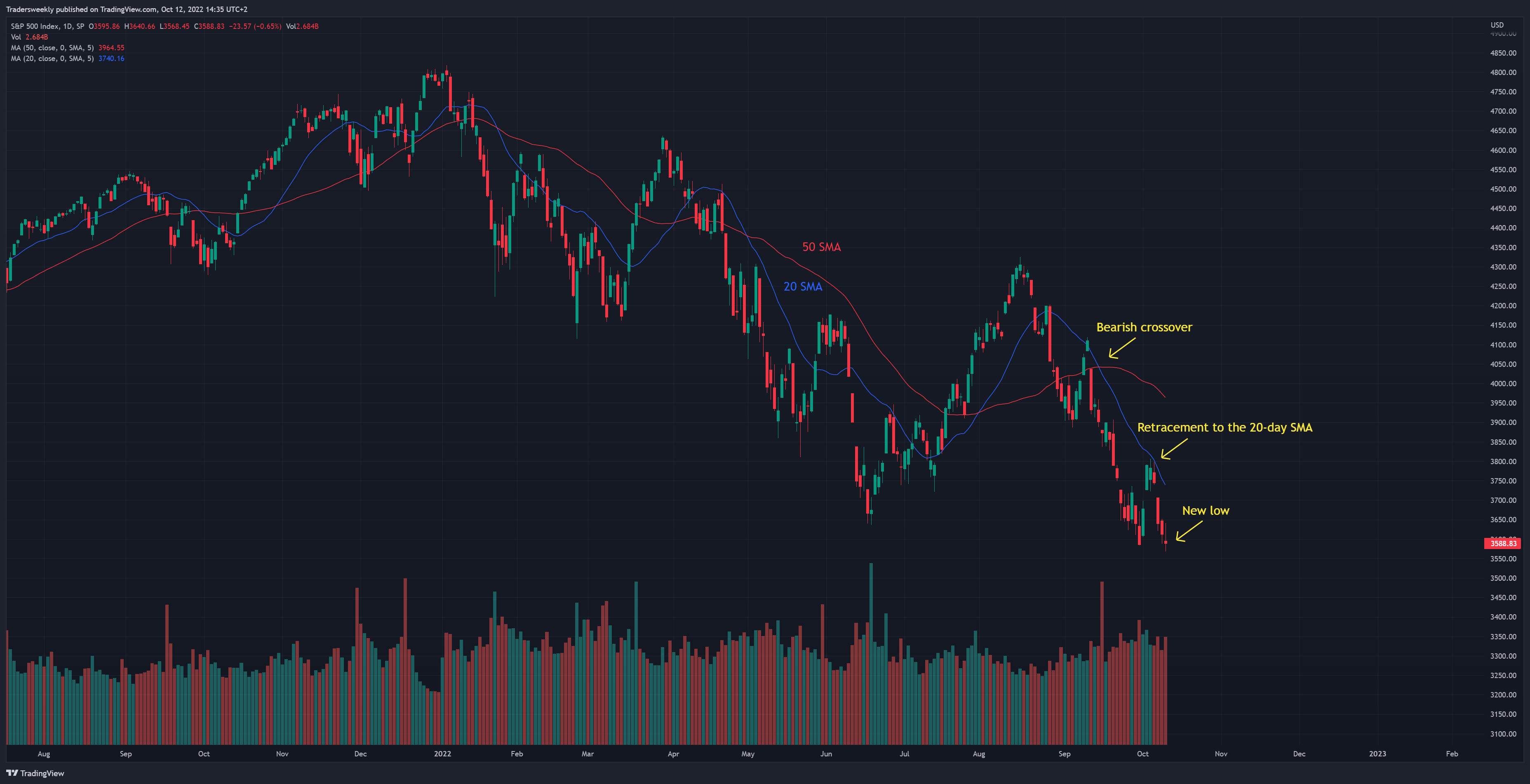Click the 3300.00 price axis label
Screen dimensions: 1530x784
1503,656
